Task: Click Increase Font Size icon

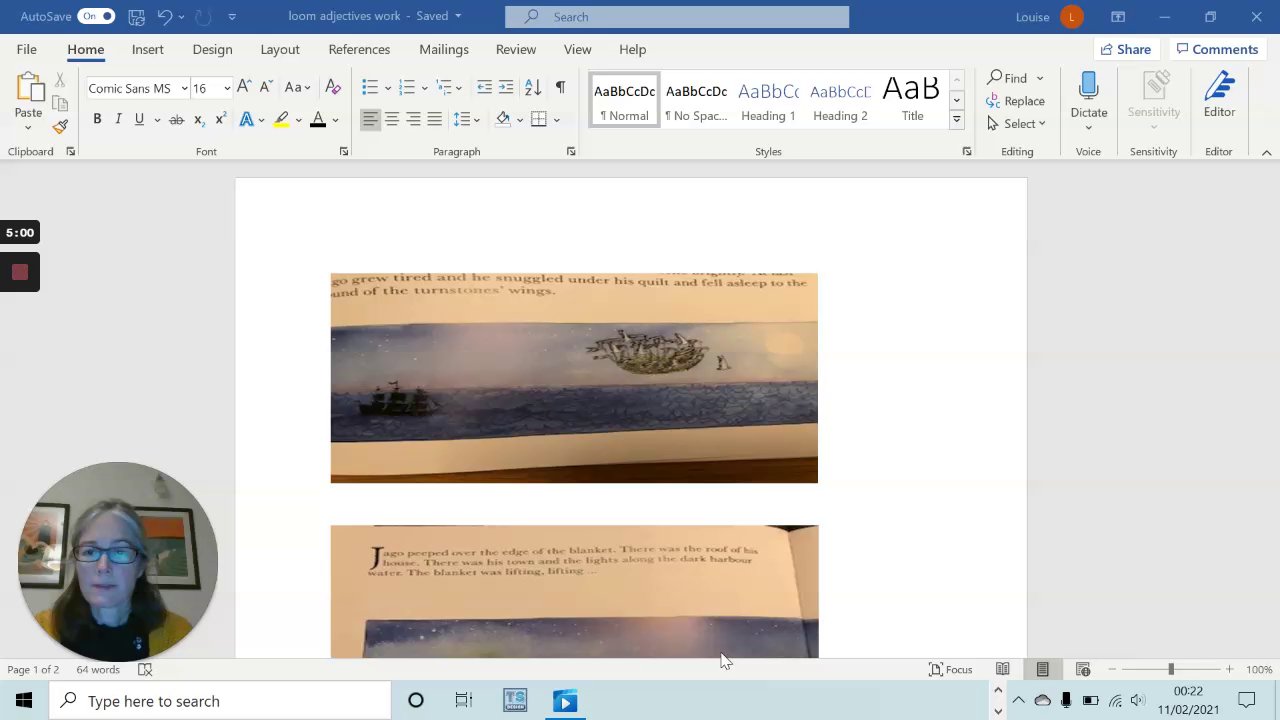Action: (x=244, y=88)
